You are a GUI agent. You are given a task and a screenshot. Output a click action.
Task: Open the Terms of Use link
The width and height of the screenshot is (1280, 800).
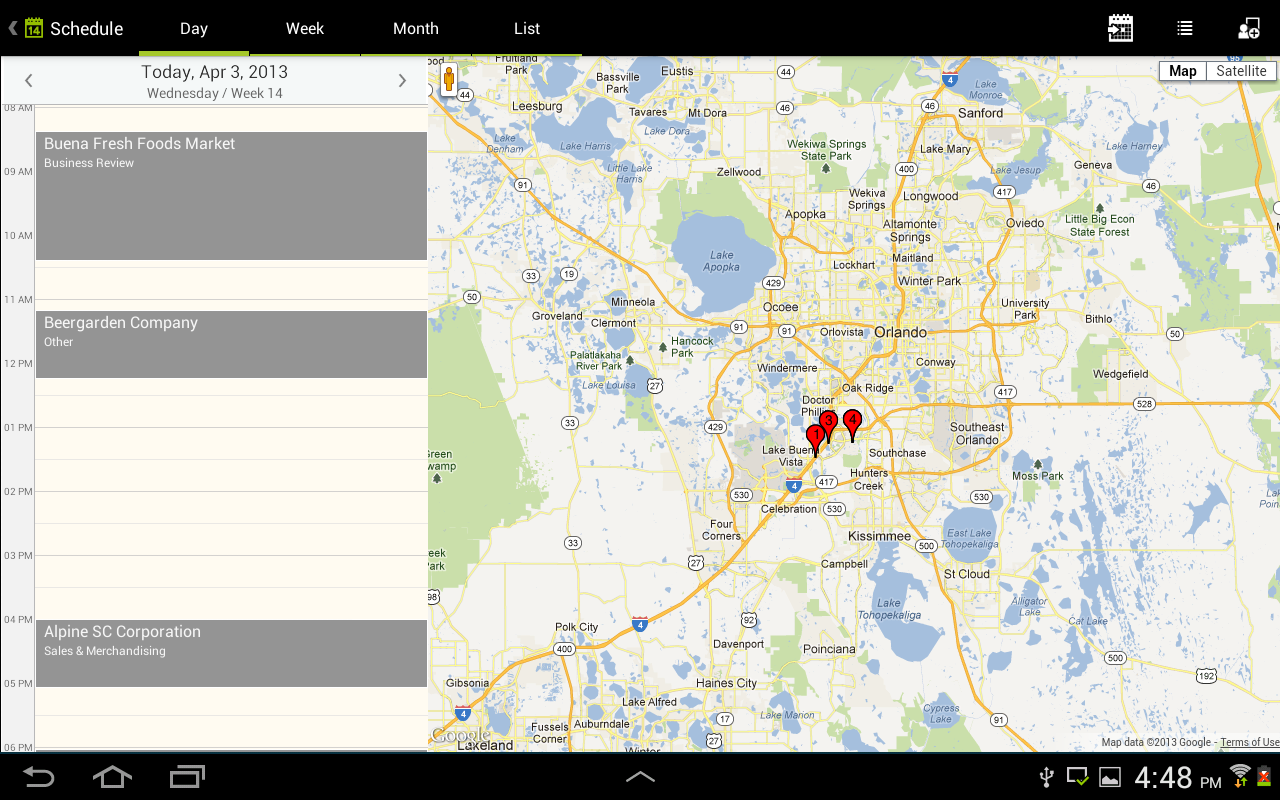1249,742
